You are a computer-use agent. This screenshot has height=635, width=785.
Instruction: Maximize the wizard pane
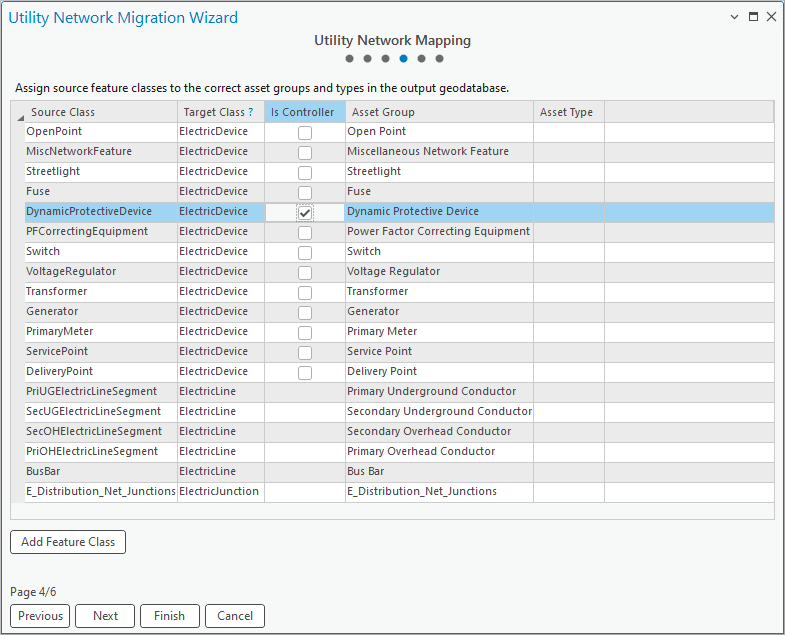[x=753, y=17]
